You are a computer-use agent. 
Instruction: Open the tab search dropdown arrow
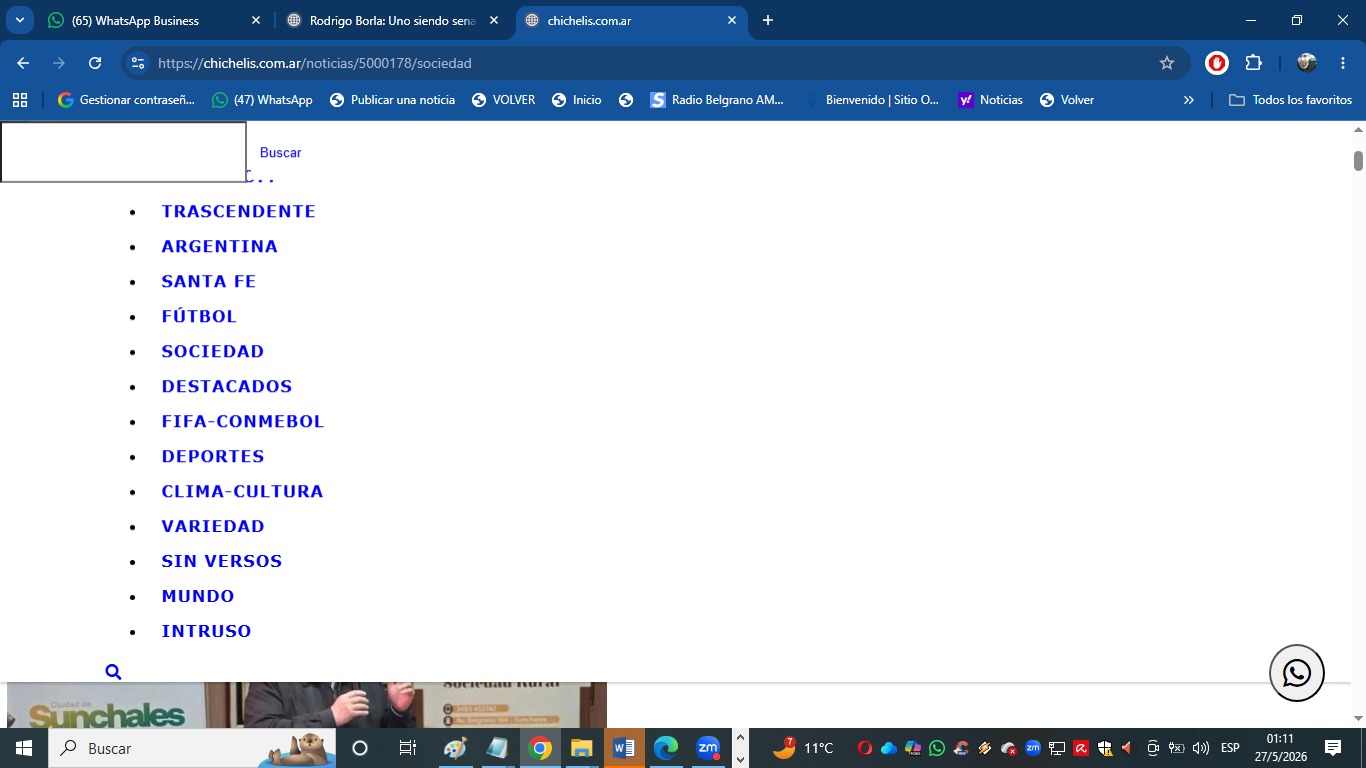point(20,20)
